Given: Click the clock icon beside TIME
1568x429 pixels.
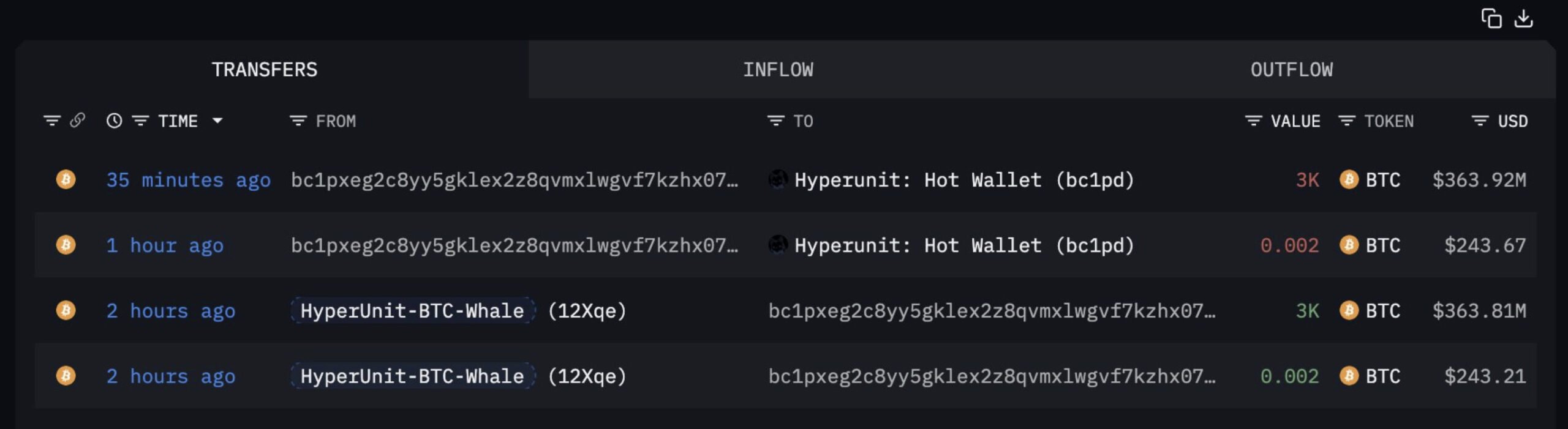Looking at the screenshot, I should [x=114, y=121].
